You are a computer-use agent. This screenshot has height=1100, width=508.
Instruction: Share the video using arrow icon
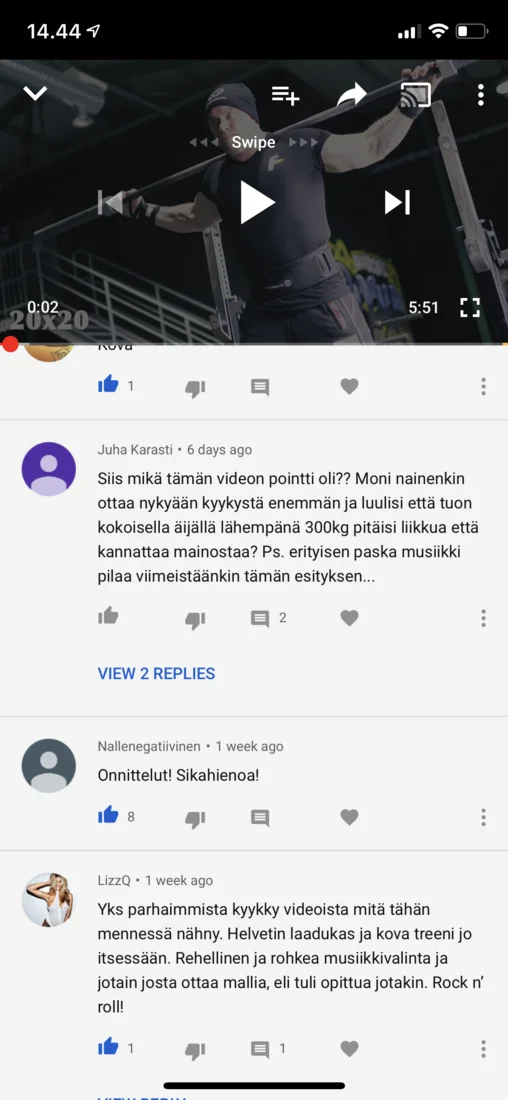pos(352,94)
